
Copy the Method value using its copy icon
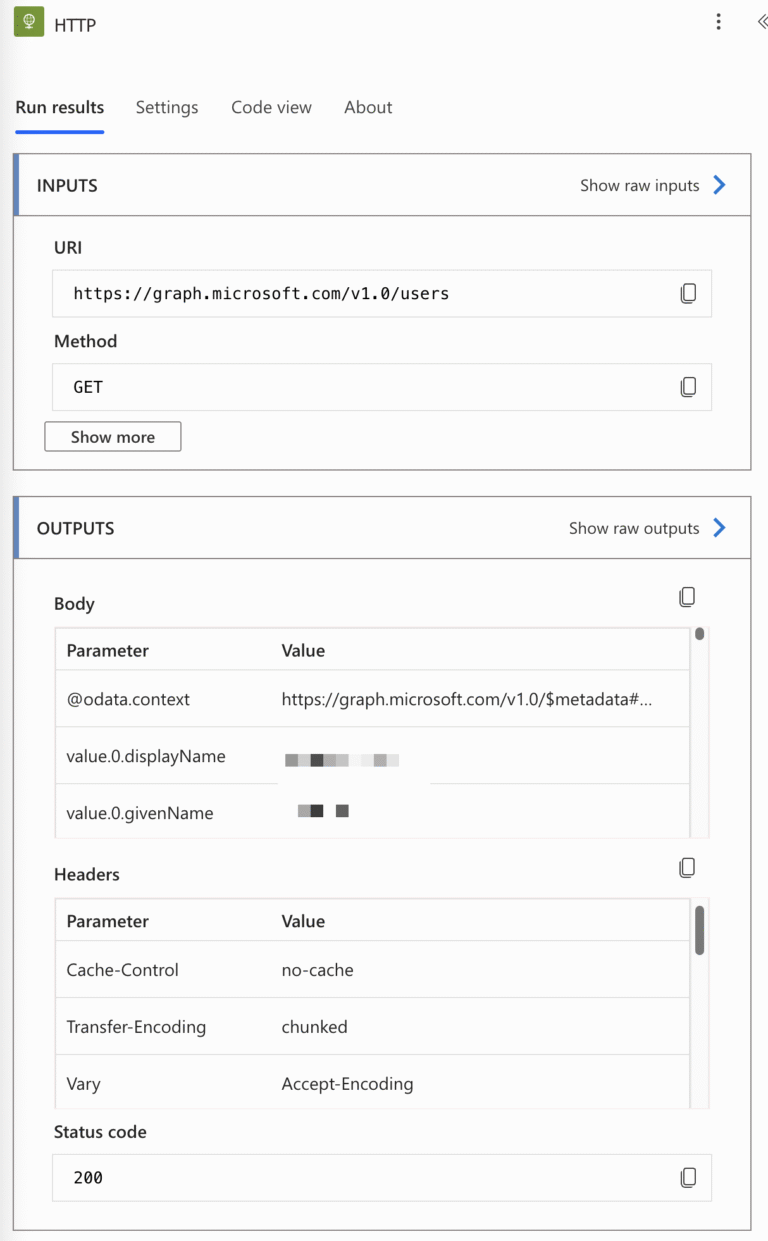688,387
